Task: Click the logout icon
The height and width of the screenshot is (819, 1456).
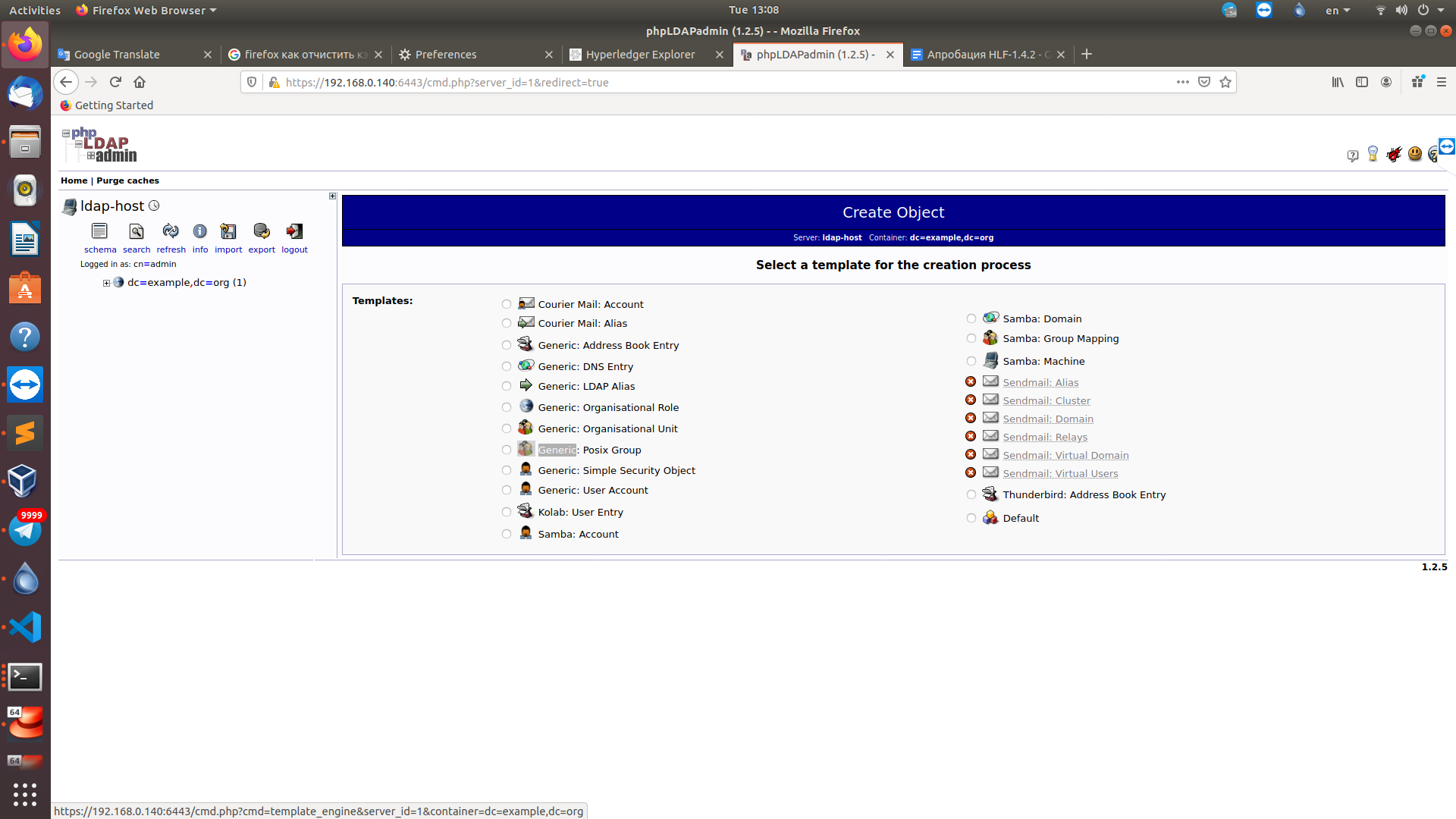Action: pos(294,231)
